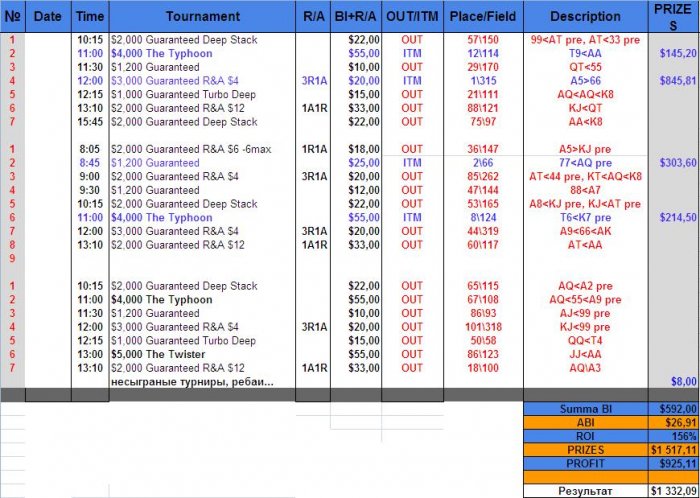Click the $1 517,11 total prizes value
This screenshot has height=498, width=700.
pos(674,450)
